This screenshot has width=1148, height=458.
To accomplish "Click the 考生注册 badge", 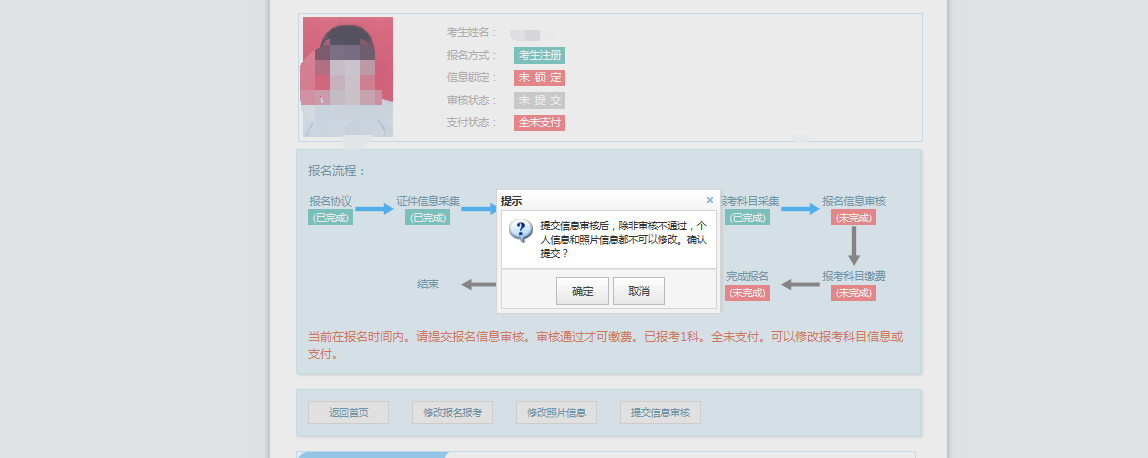I will 539,55.
